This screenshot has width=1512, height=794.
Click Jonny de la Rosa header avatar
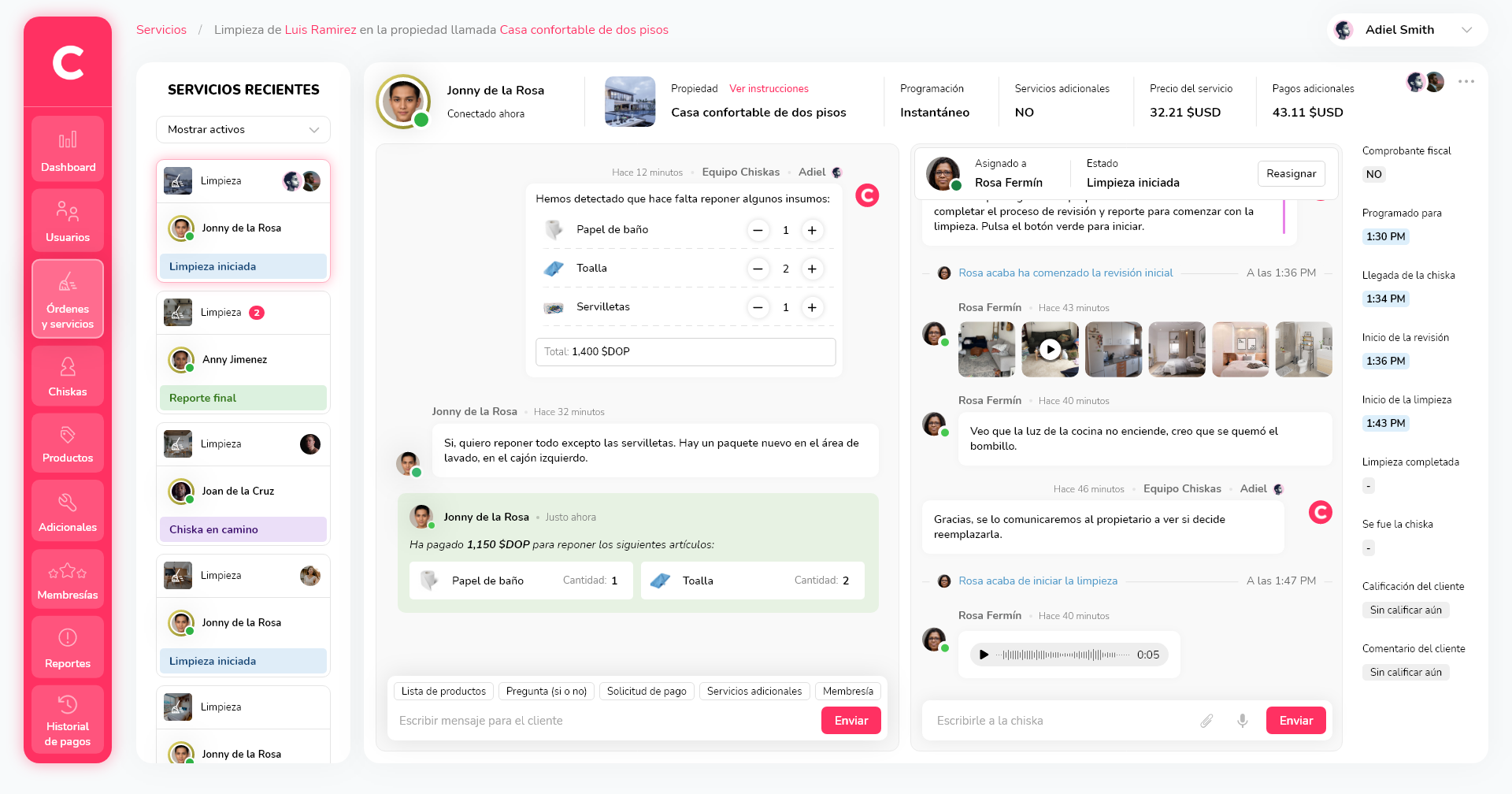click(x=403, y=102)
